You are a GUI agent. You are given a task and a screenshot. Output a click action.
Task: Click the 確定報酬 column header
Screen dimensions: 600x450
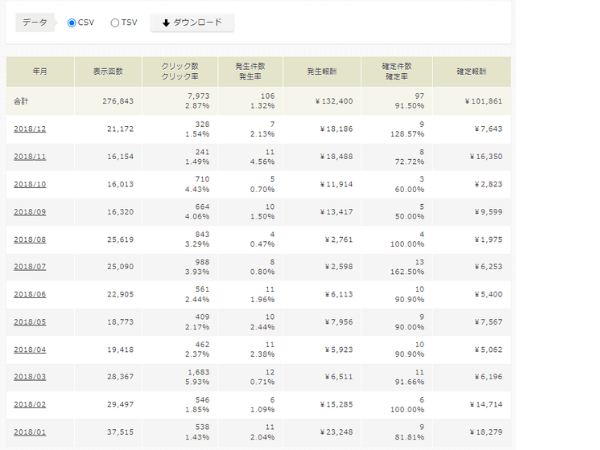471,72
